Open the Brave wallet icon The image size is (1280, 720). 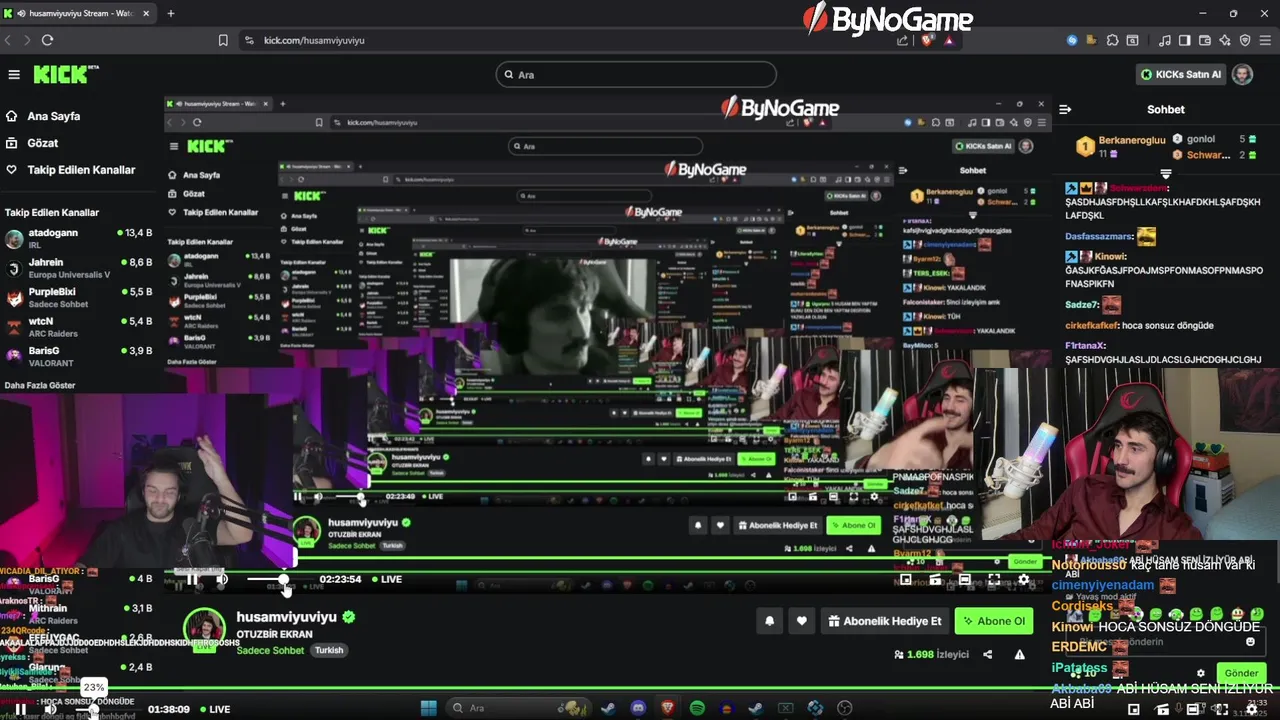(1205, 40)
